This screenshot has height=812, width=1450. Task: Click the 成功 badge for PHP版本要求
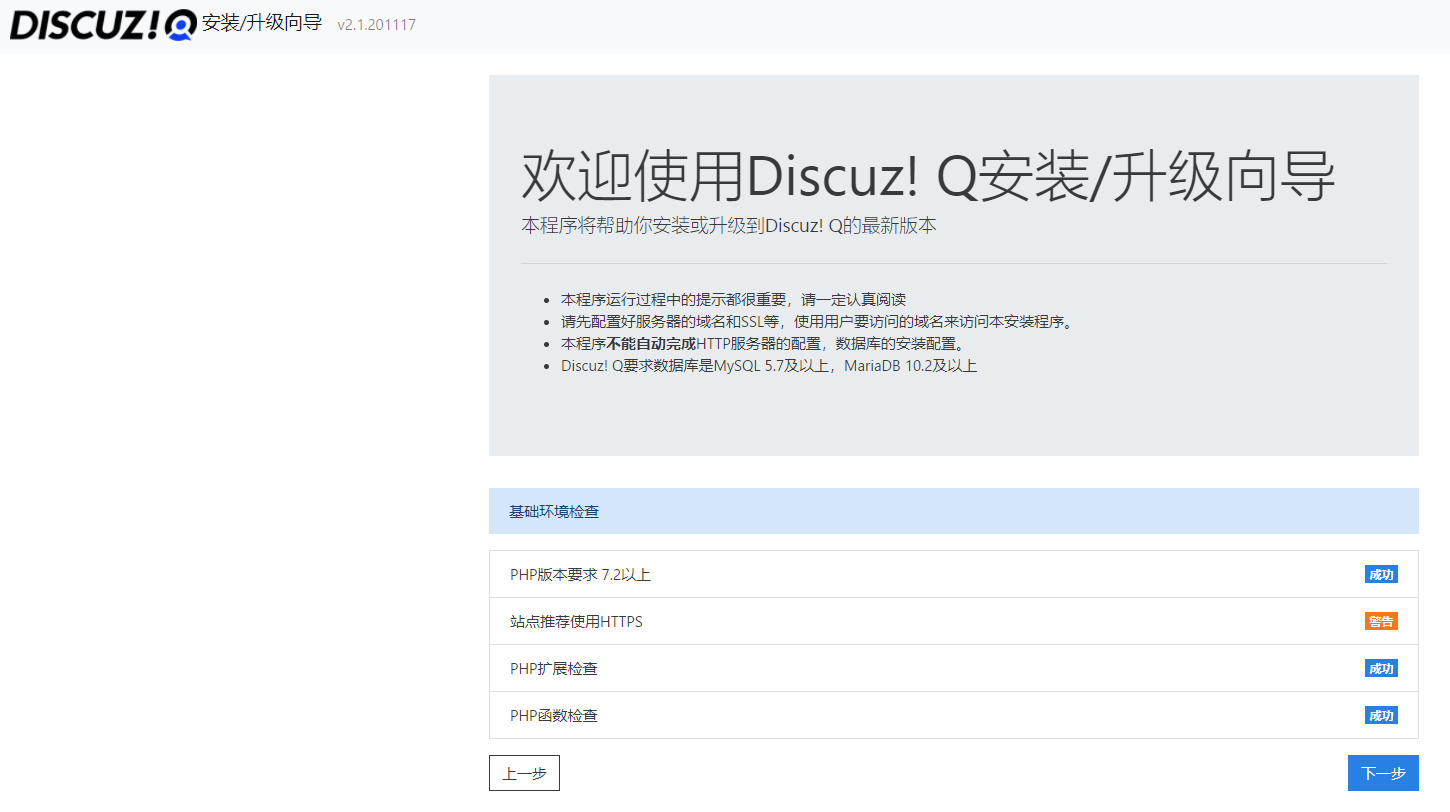tap(1380, 574)
